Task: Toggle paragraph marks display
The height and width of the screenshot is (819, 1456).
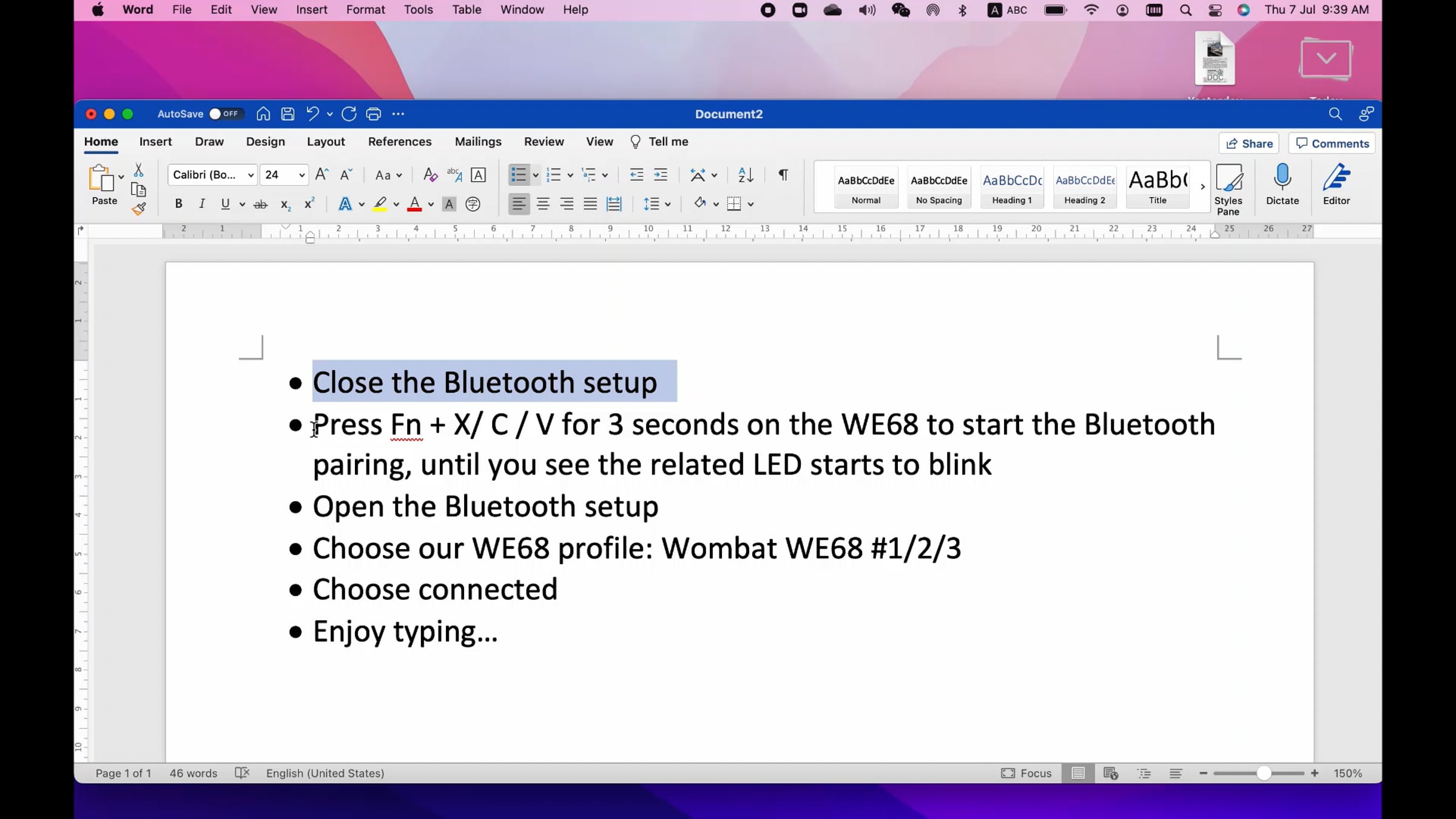Action: tap(783, 175)
